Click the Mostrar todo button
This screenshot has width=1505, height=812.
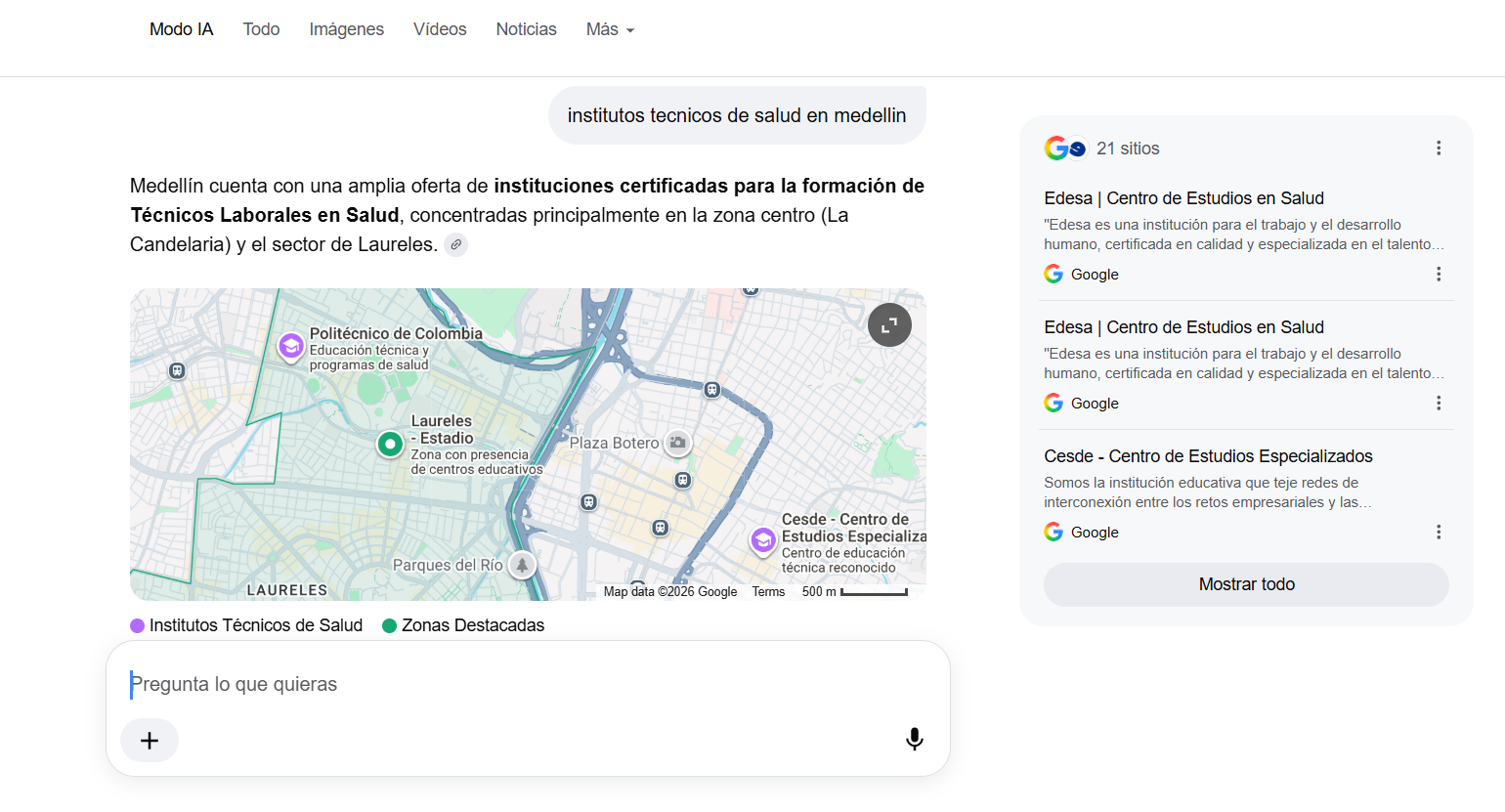point(1246,584)
